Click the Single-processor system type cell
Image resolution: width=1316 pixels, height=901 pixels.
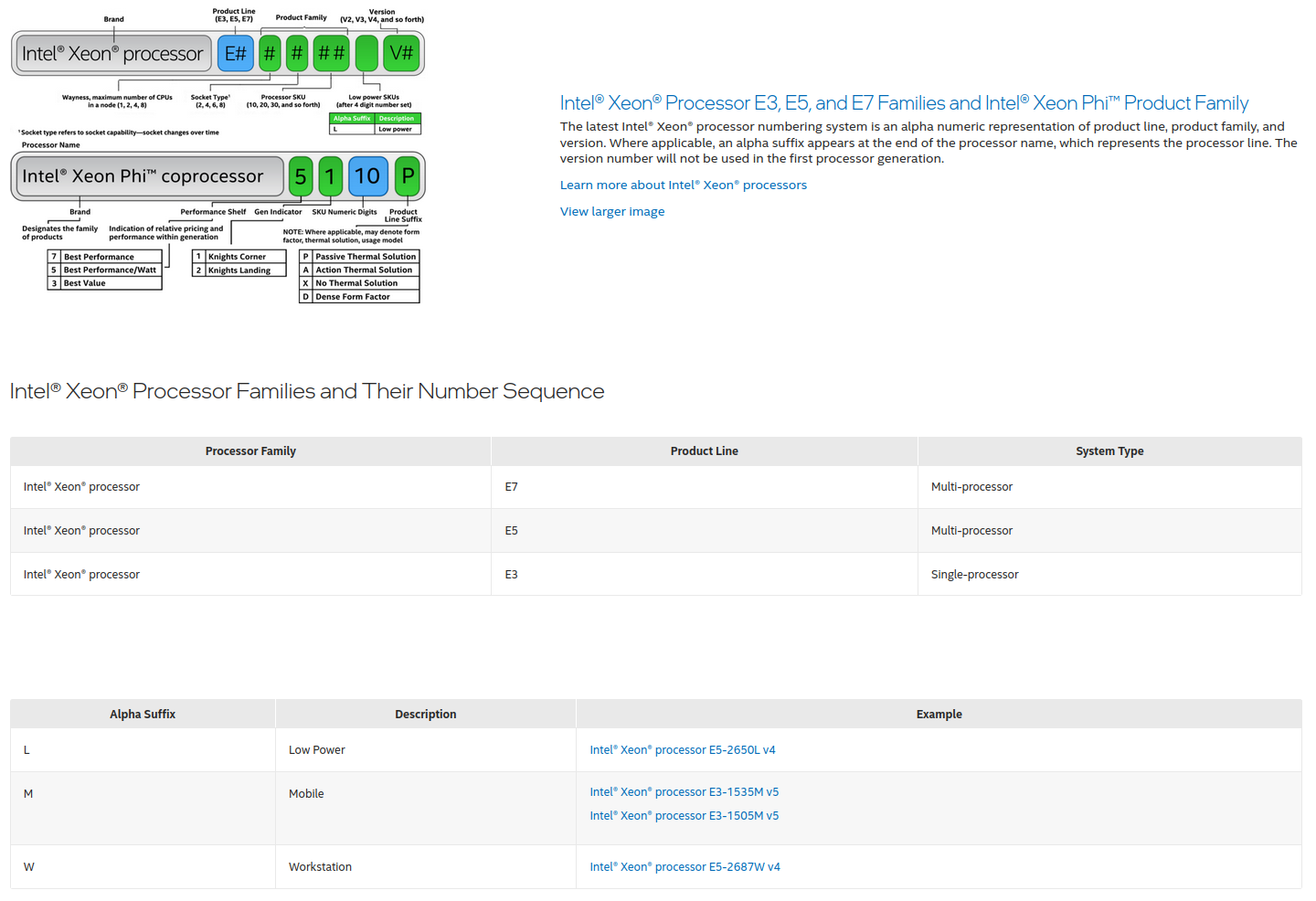coord(1109,575)
